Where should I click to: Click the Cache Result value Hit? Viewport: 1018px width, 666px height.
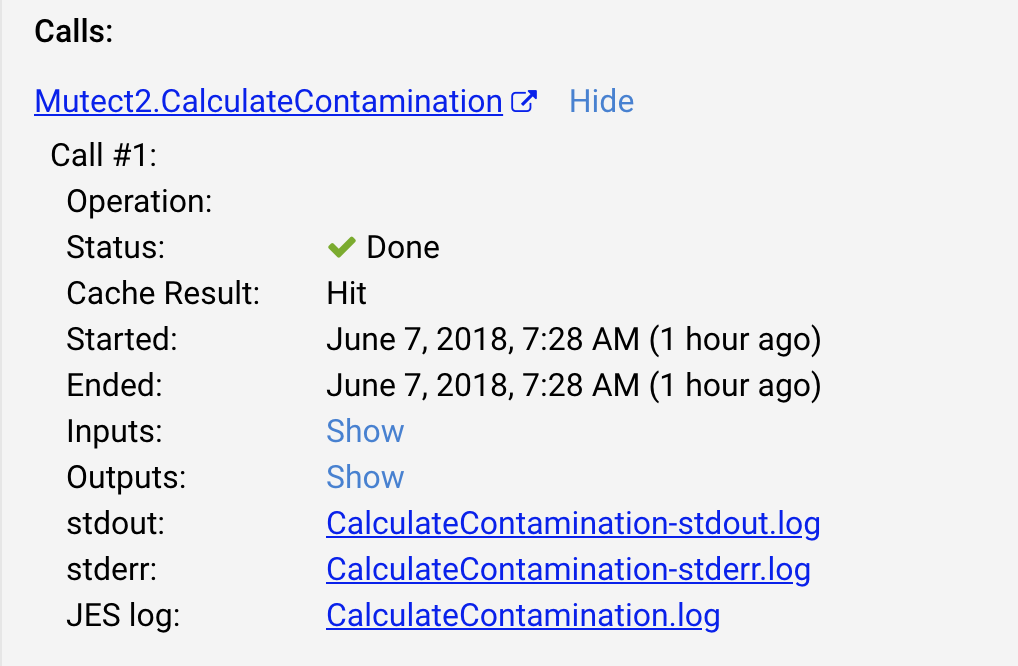tap(346, 293)
